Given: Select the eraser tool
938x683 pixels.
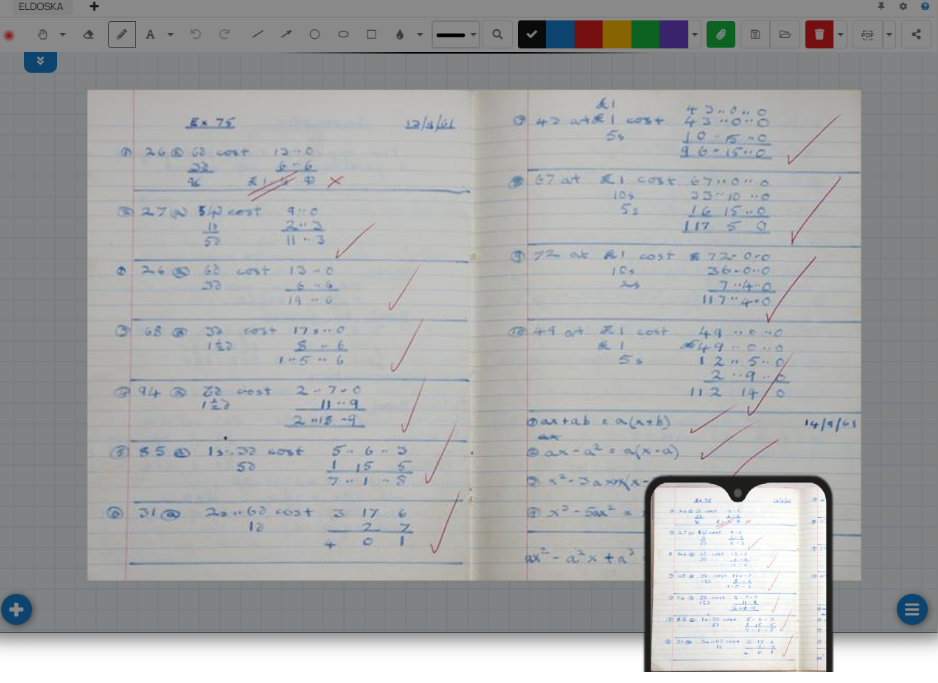Looking at the screenshot, I should (88, 34).
